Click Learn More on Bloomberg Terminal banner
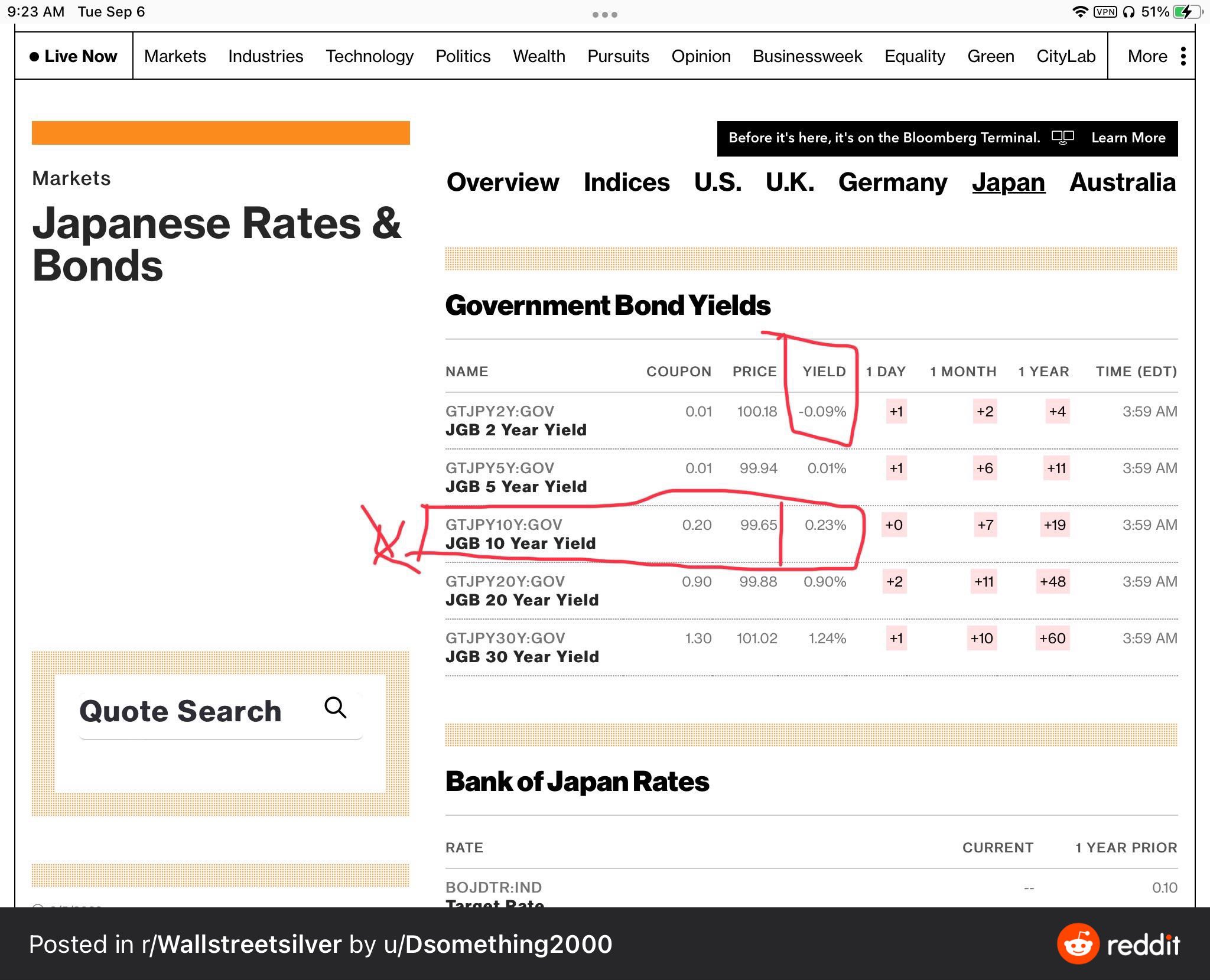 pyautogui.click(x=1128, y=138)
